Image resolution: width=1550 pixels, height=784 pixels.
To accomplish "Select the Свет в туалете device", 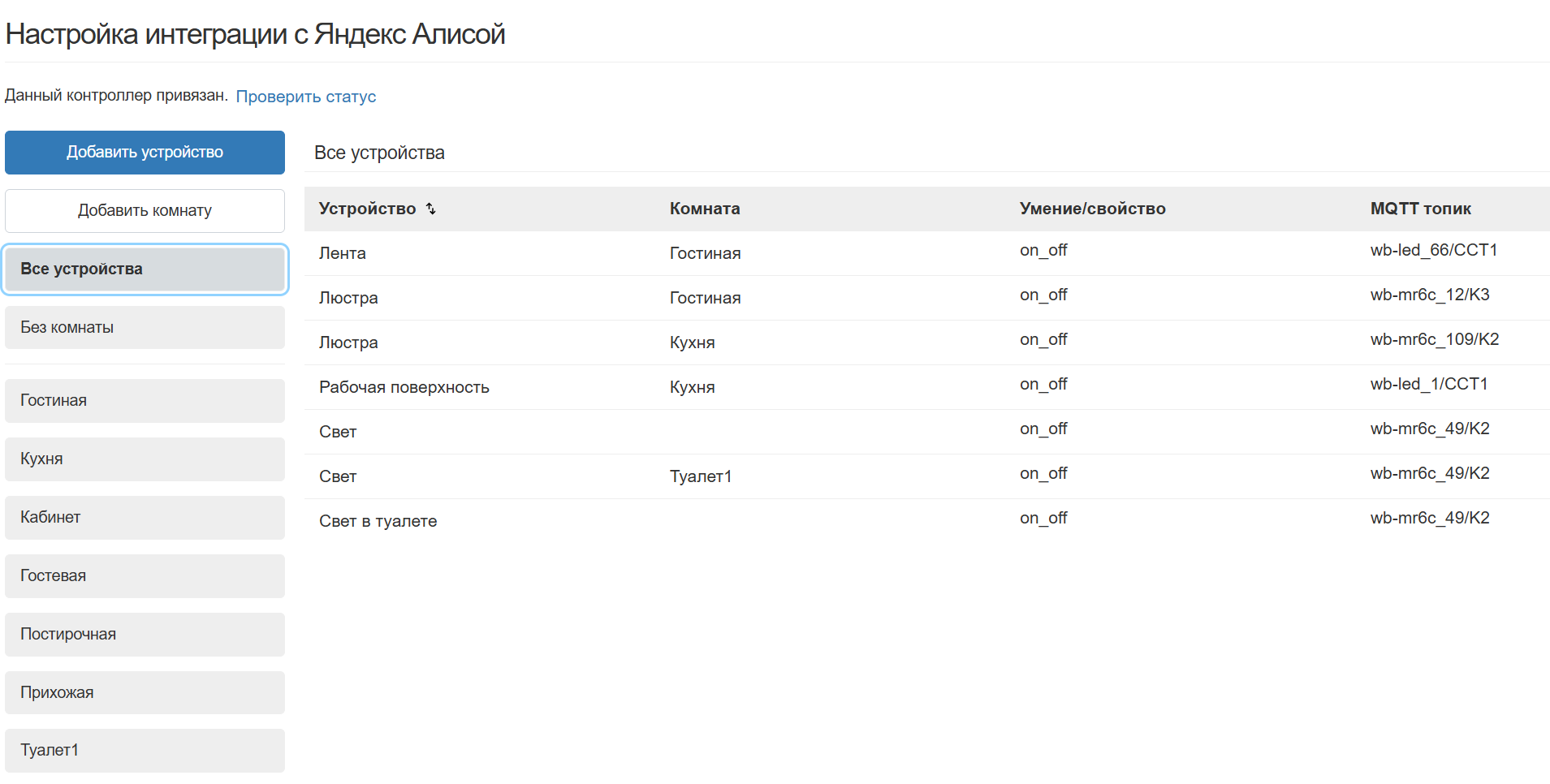I will point(378,522).
